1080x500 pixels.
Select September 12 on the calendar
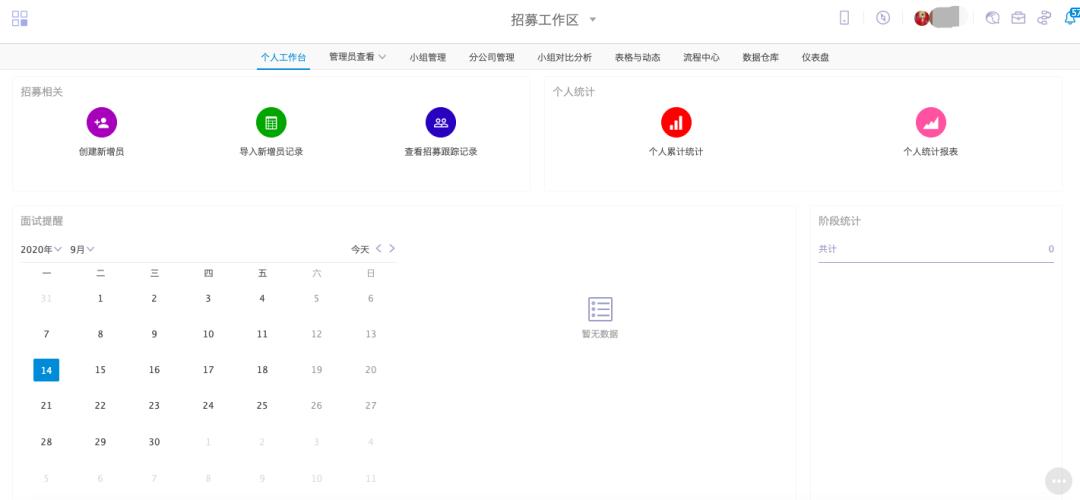316,334
